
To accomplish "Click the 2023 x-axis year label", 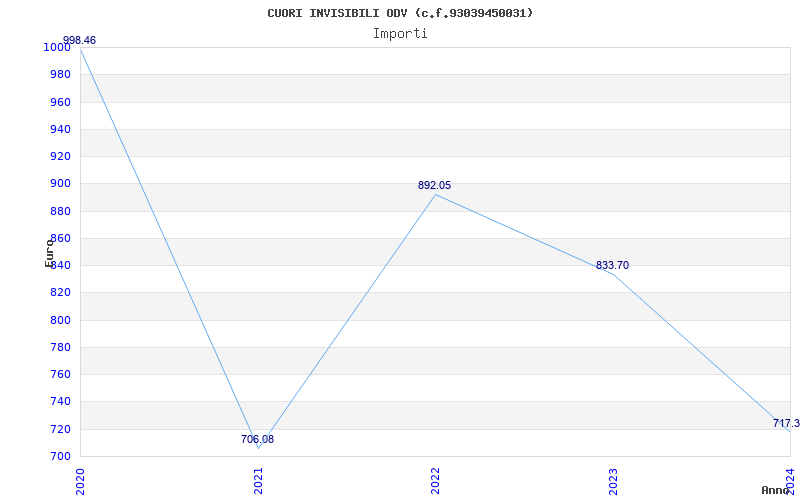I will (613, 481).
